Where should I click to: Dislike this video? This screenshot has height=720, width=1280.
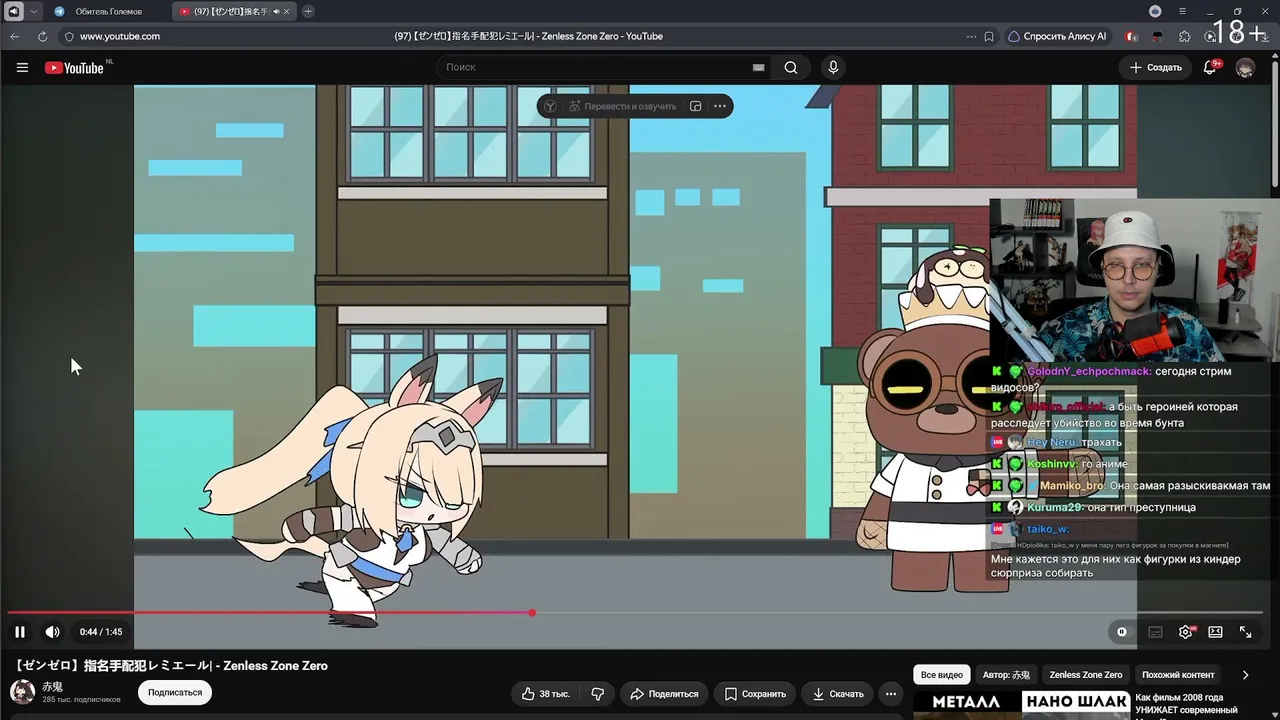(x=598, y=694)
